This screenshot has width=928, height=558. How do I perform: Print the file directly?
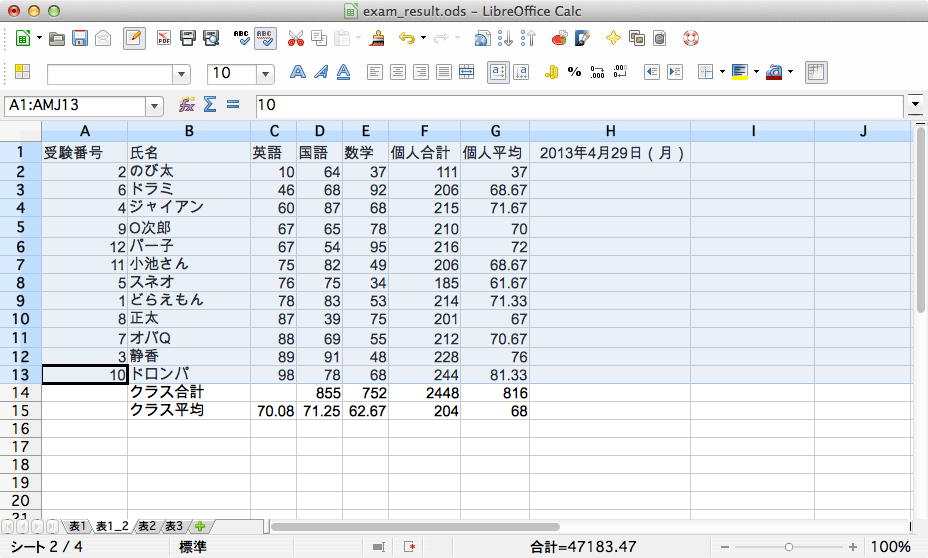tap(188, 39)
